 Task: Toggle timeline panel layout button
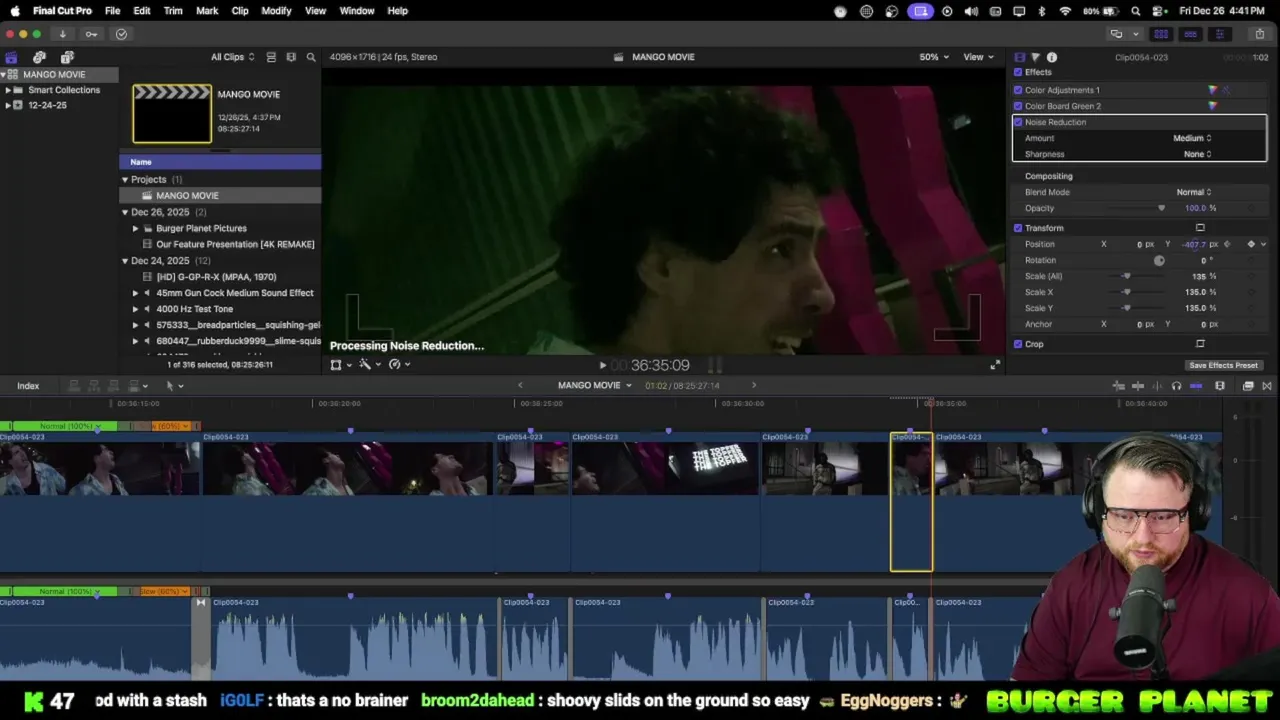[1190, 34]
